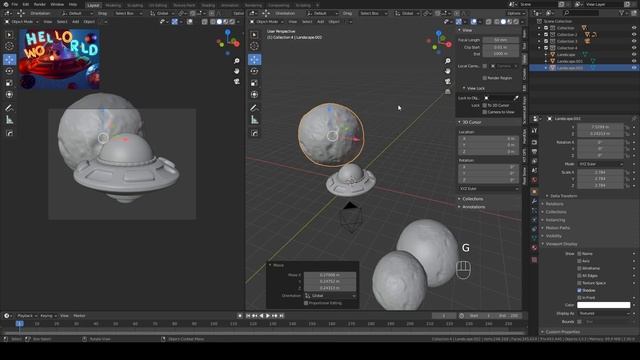Open the Display As dropdown

pyautogui.click(x=604, y=313)
